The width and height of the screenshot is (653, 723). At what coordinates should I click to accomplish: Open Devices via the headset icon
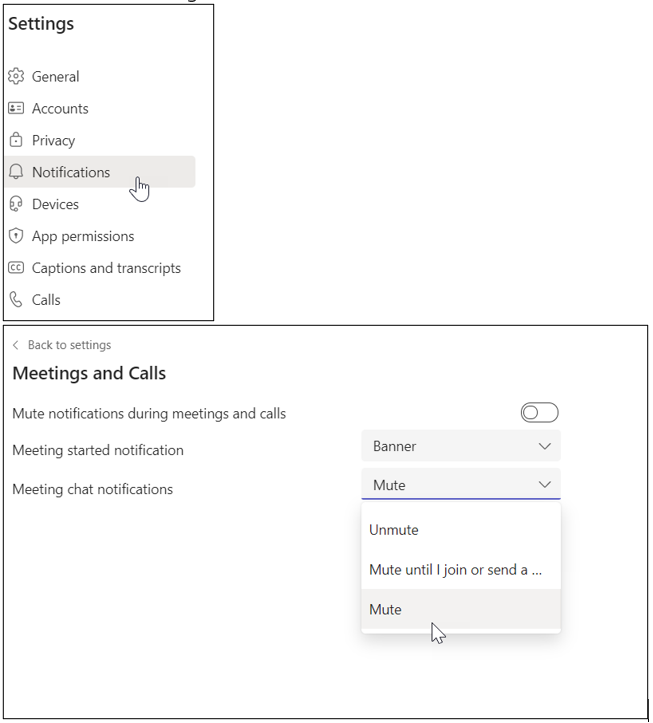coord(16,204)
